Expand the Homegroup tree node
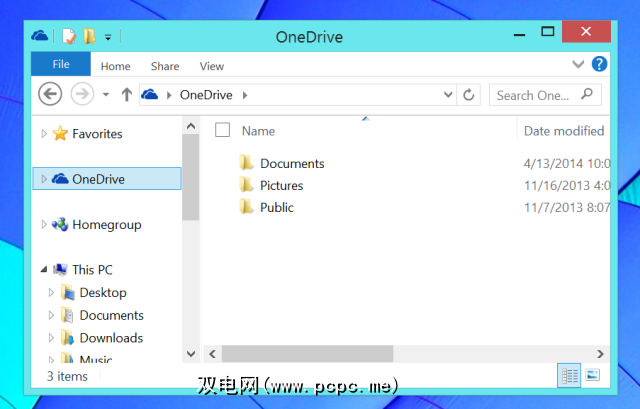The width and height of the screenshot is (640, 409). (44, 224)
